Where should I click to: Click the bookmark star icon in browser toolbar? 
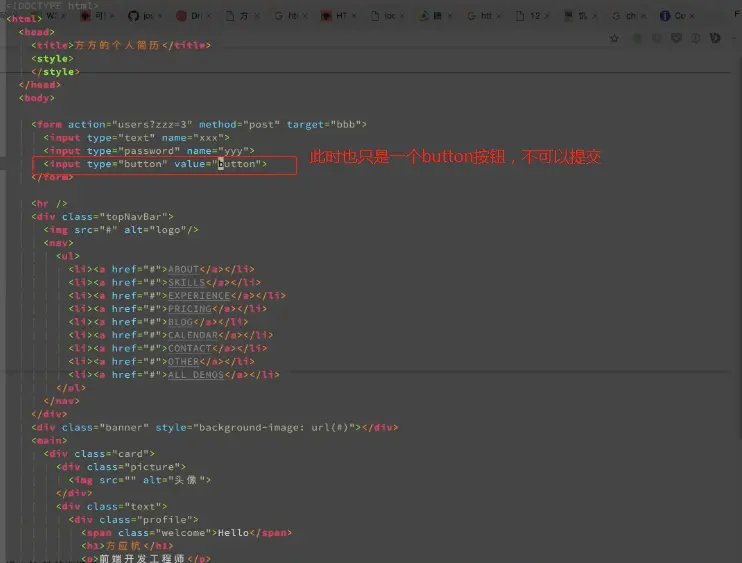point(614,38)
